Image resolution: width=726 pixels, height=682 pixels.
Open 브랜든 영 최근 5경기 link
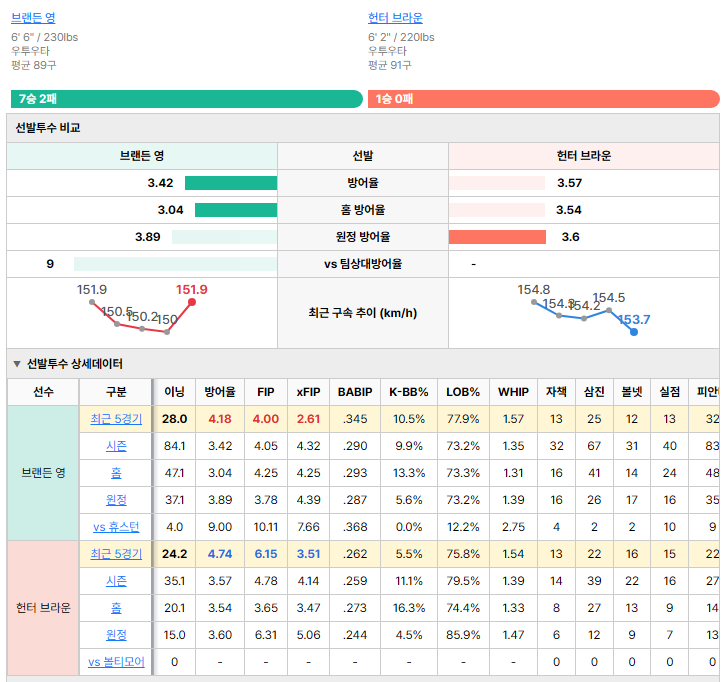click(116, 419)
